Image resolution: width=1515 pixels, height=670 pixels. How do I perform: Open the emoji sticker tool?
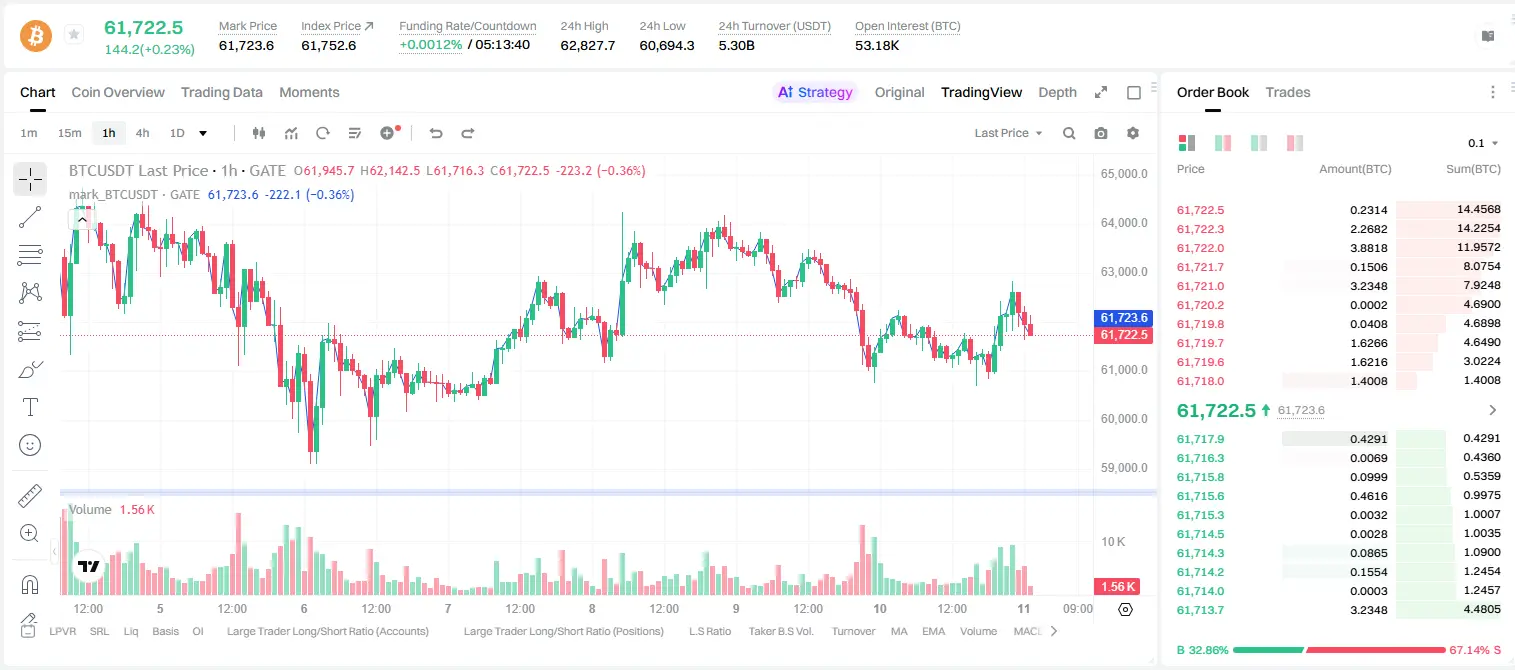[x=30, y=445]
